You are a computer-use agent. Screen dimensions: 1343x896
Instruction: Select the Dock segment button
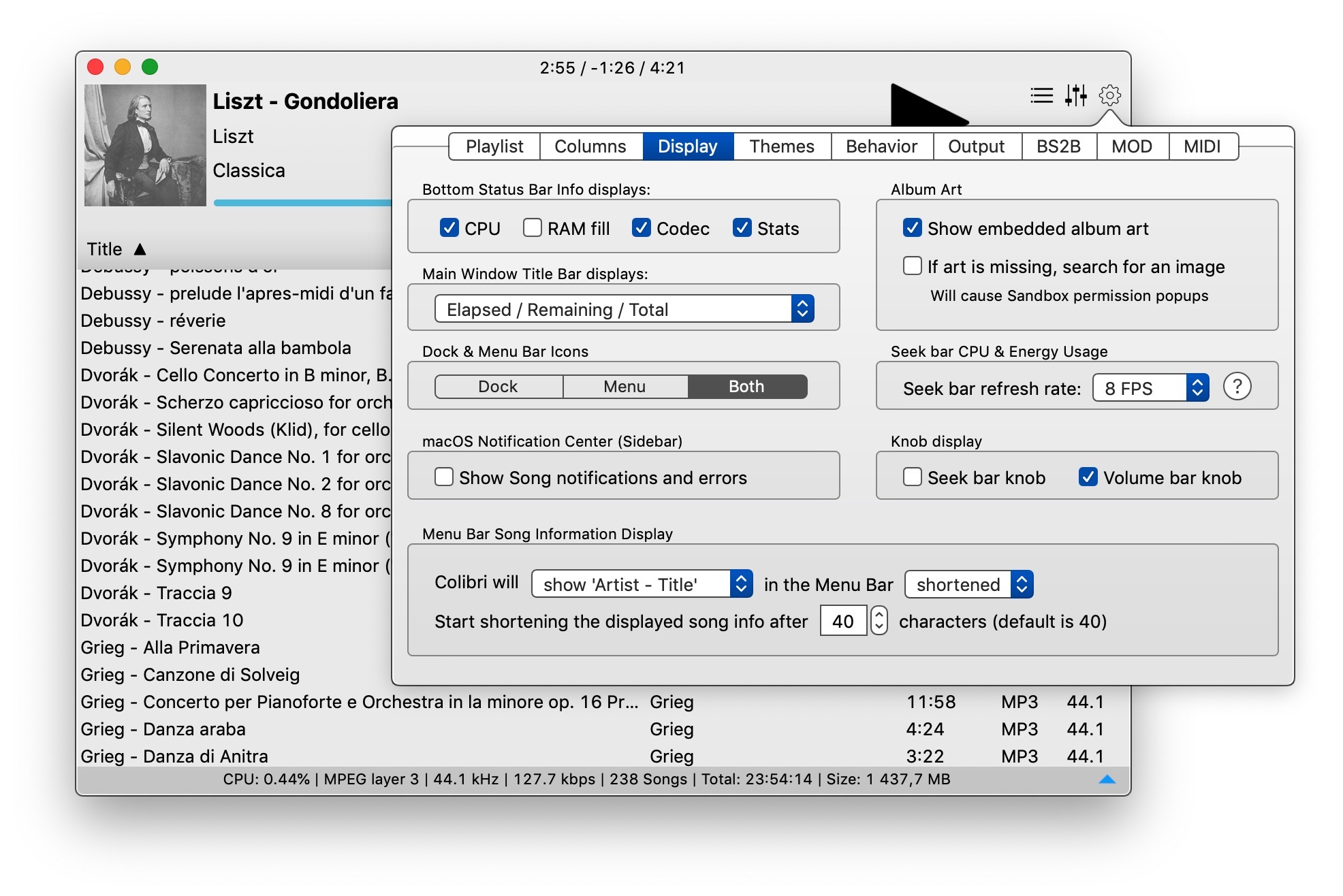498,387
